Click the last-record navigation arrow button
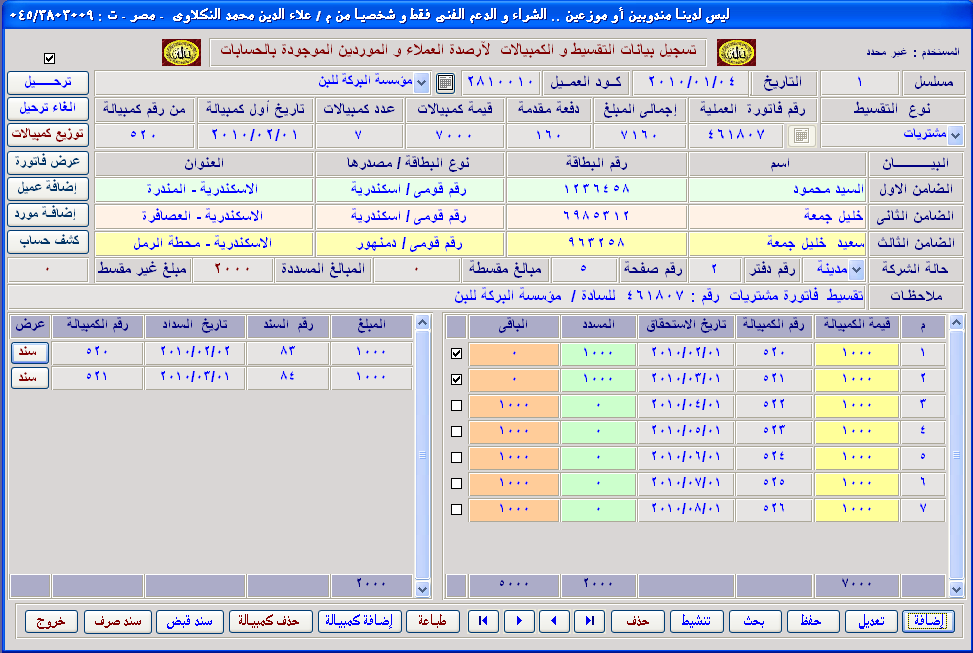The height and width of the screenshot is (653, 973). coord(590,621)
